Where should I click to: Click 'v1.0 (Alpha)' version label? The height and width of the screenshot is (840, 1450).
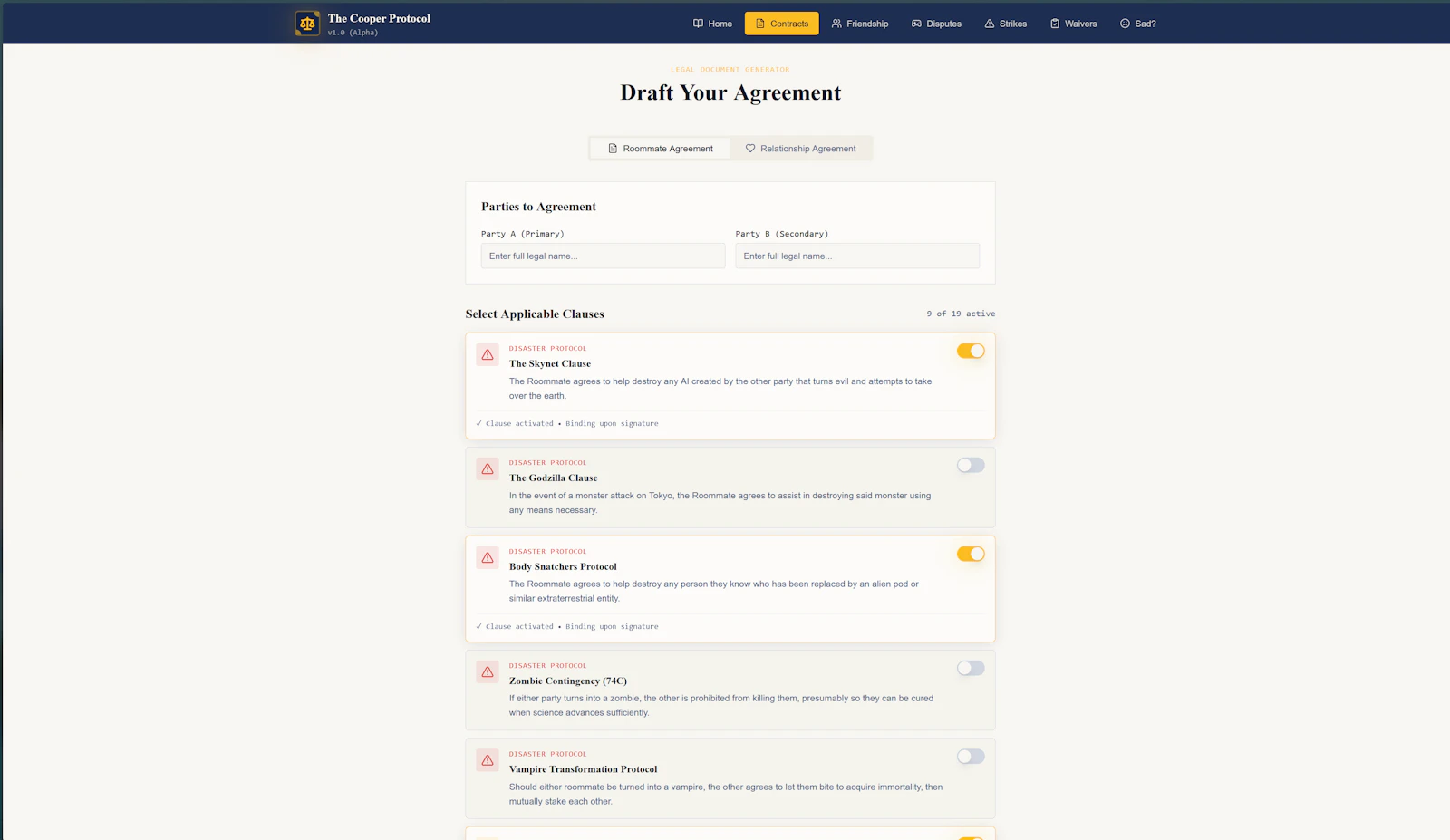(353, 33)
